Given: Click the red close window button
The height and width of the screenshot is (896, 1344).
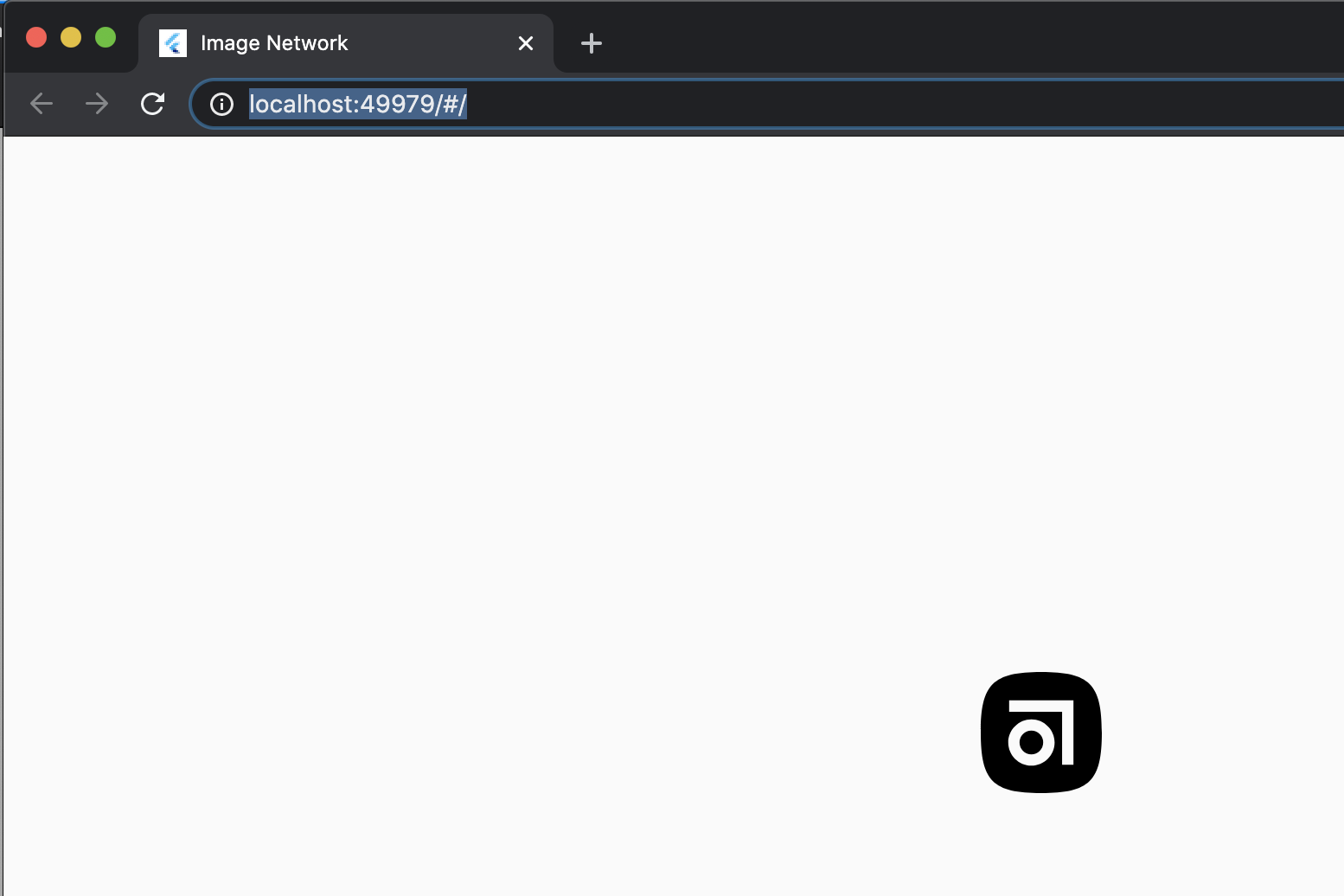Looking at the screenshot, I should (x=35, y=37).
